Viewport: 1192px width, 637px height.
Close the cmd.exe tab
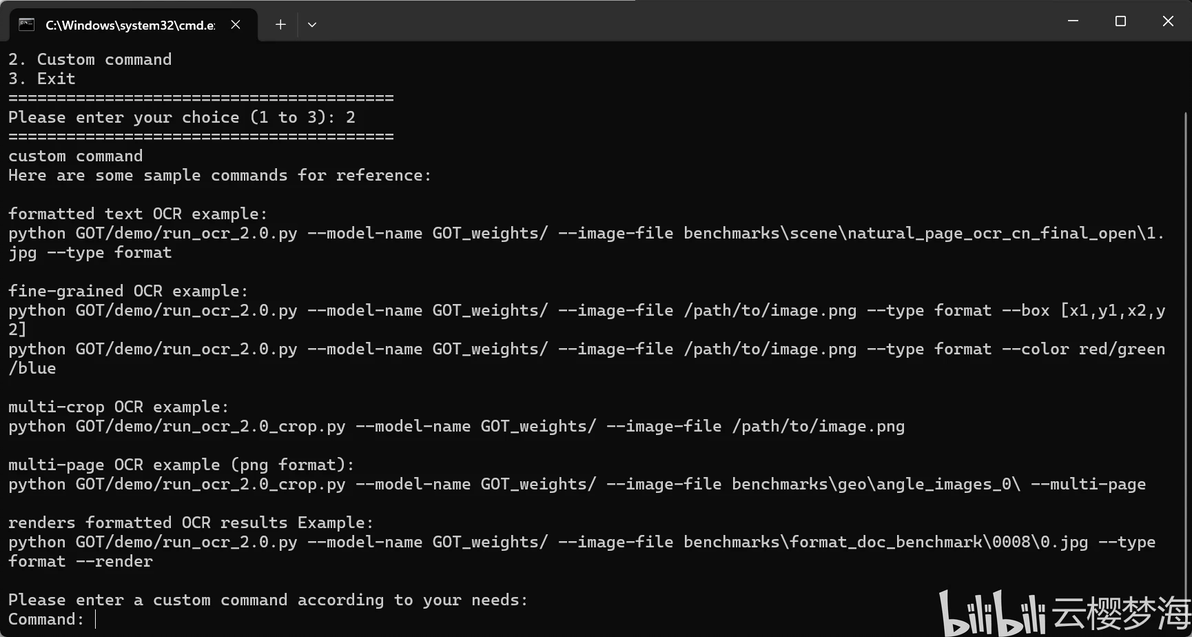point(236,24)
